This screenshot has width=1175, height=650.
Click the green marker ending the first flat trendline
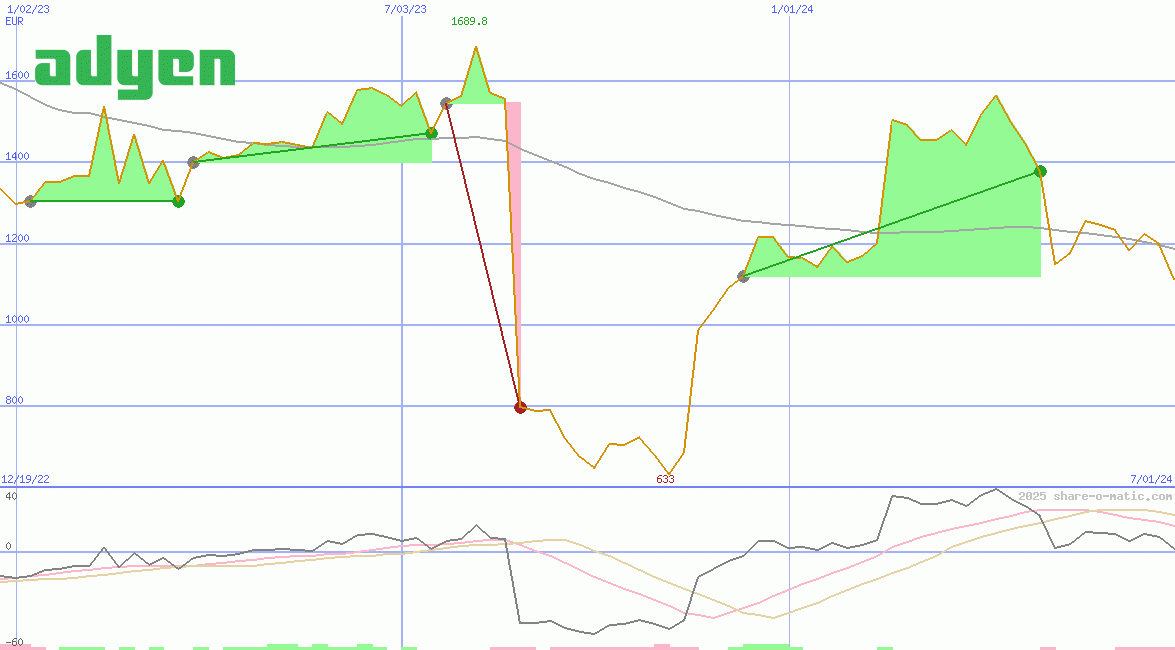(x=178, y=200)
